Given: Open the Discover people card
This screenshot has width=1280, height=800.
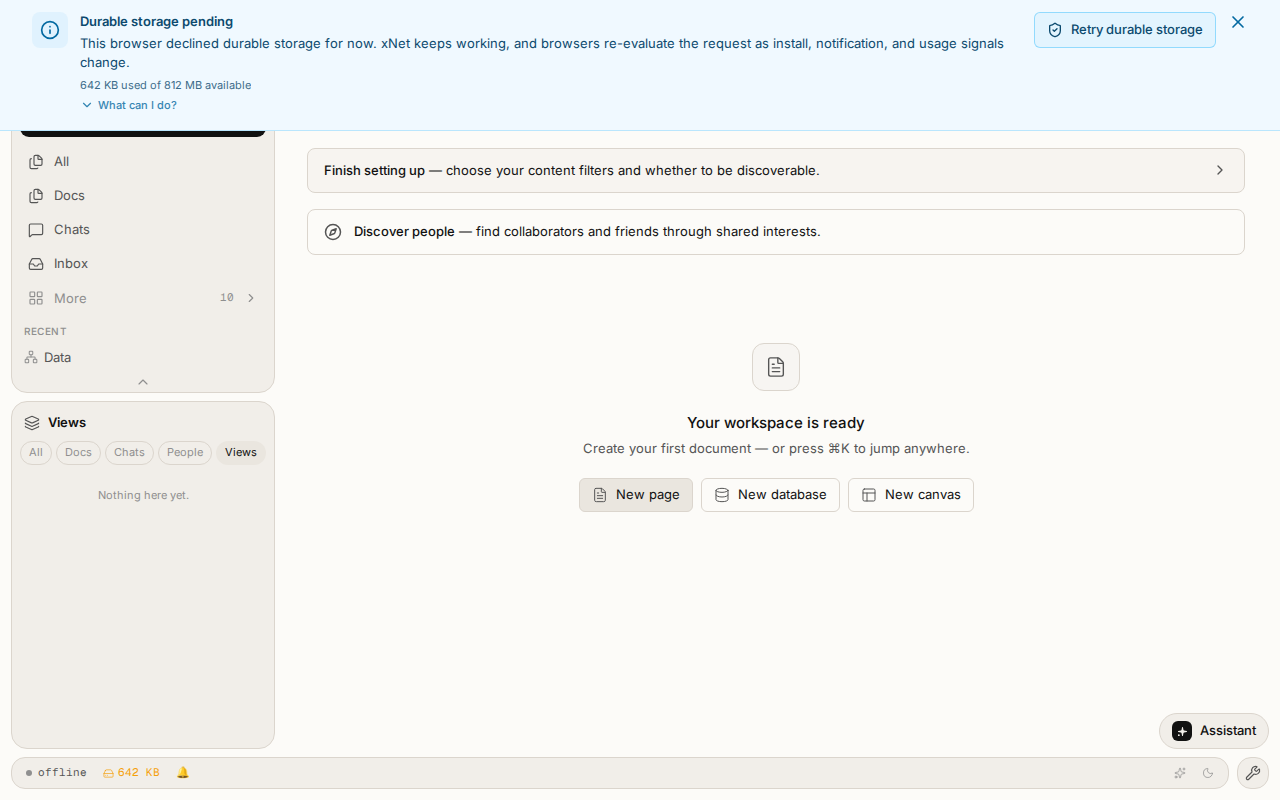Looking at the screenshot, I should pos(776,232).
